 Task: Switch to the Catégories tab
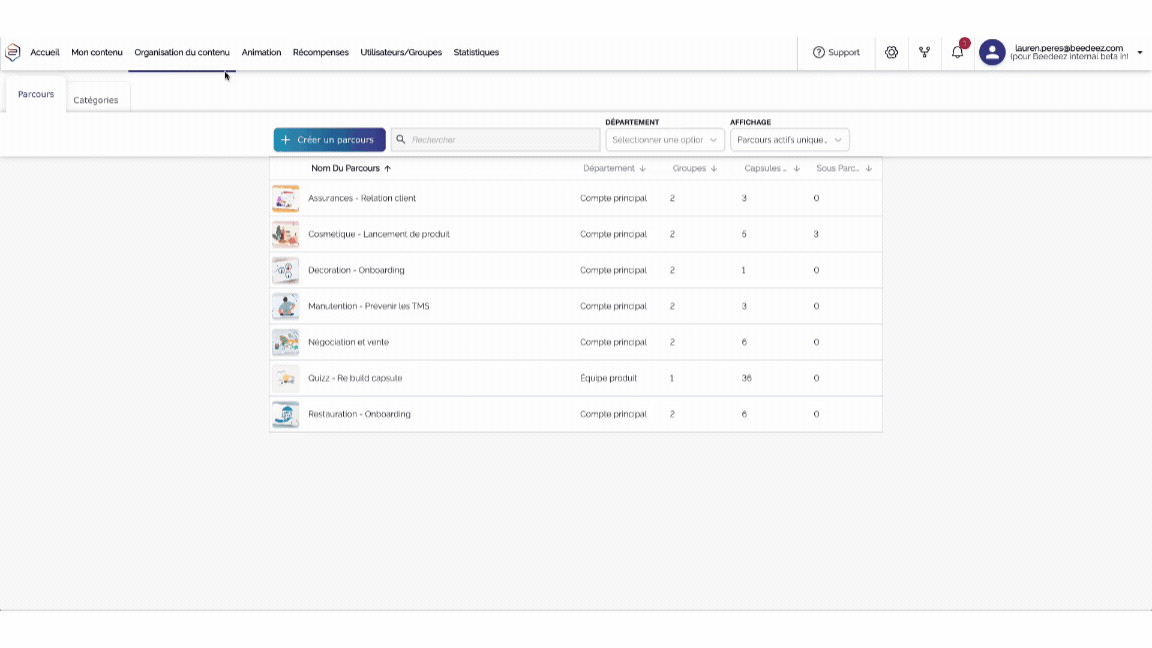click(x=96, y=100)
